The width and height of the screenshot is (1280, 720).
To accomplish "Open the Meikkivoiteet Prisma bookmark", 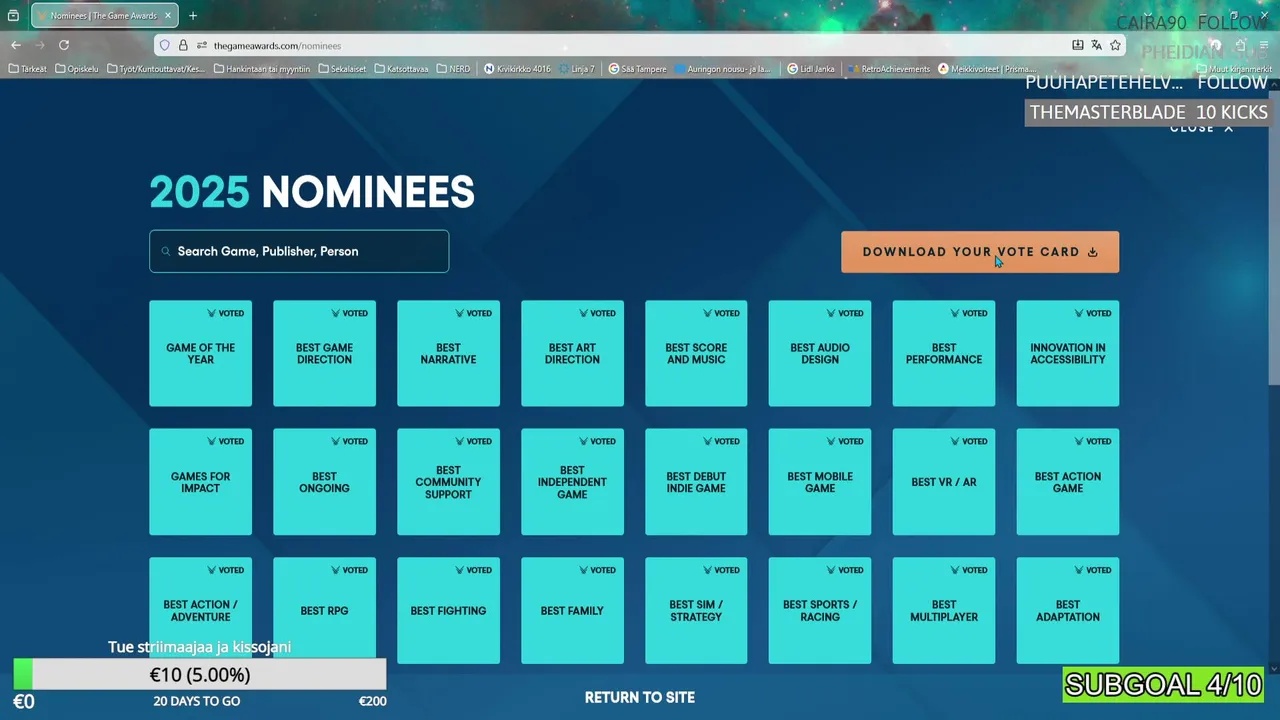I will [987, 69].
